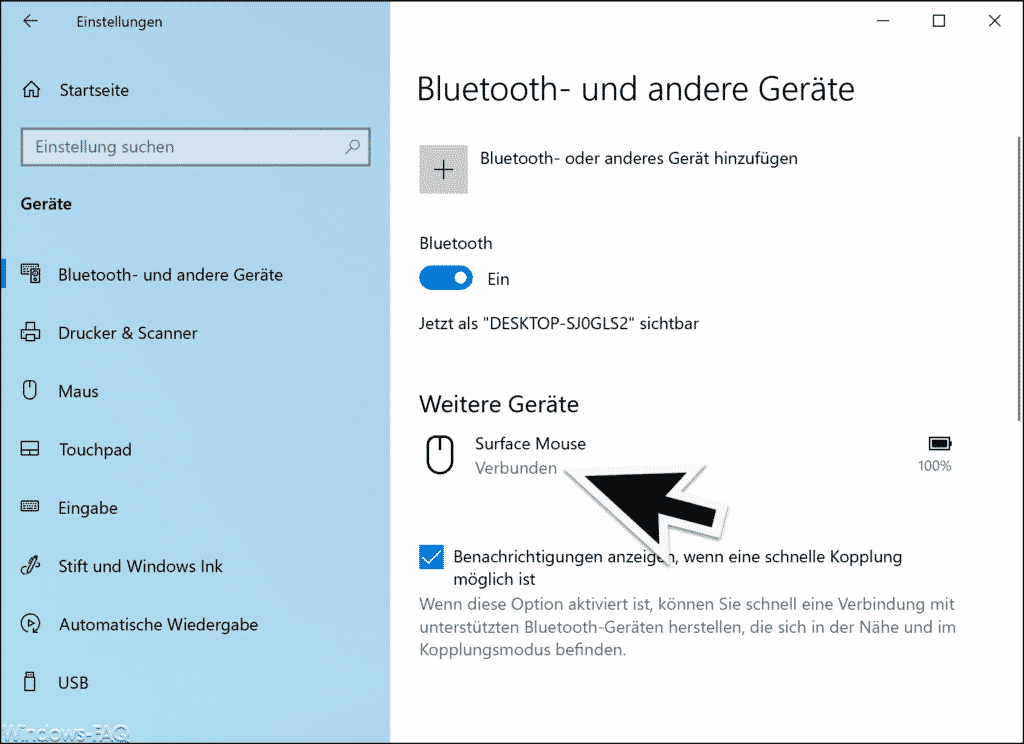Uncheck the quick pairing notifications checkbox
The height and width of the screenshot is (744, 1024).
(431, 557)
